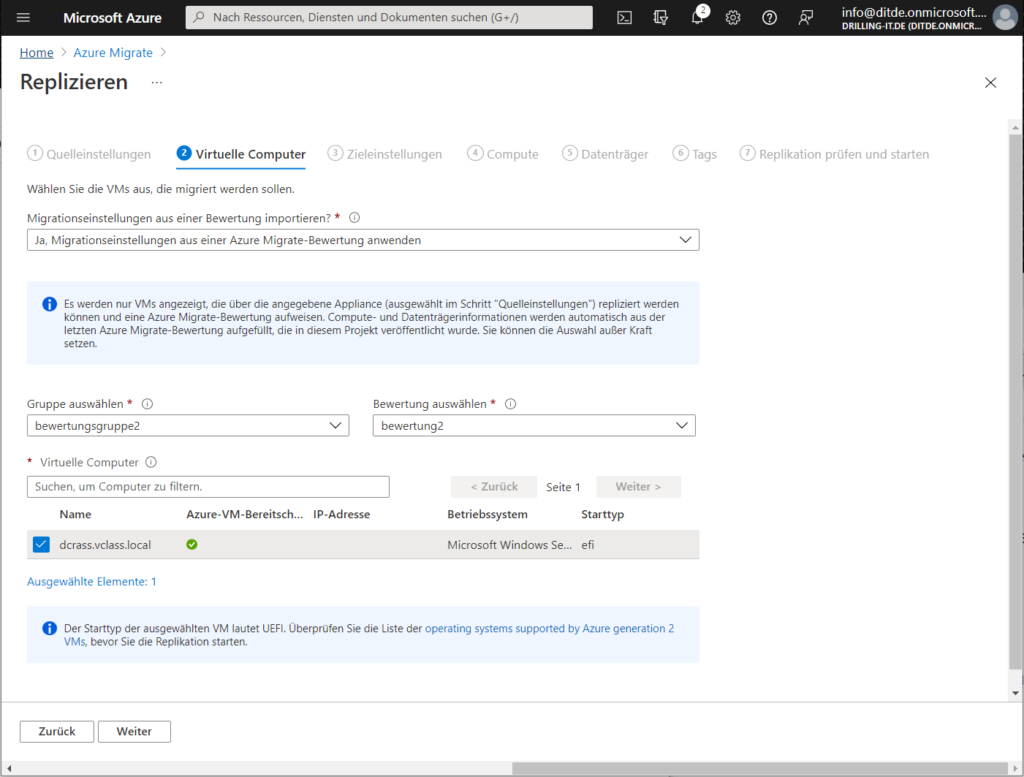Uncheck the dcrass.vclass.local VM checkbox
This screenshot has width=1024, height=777.
pyautogui.click(x=41, y=545)
